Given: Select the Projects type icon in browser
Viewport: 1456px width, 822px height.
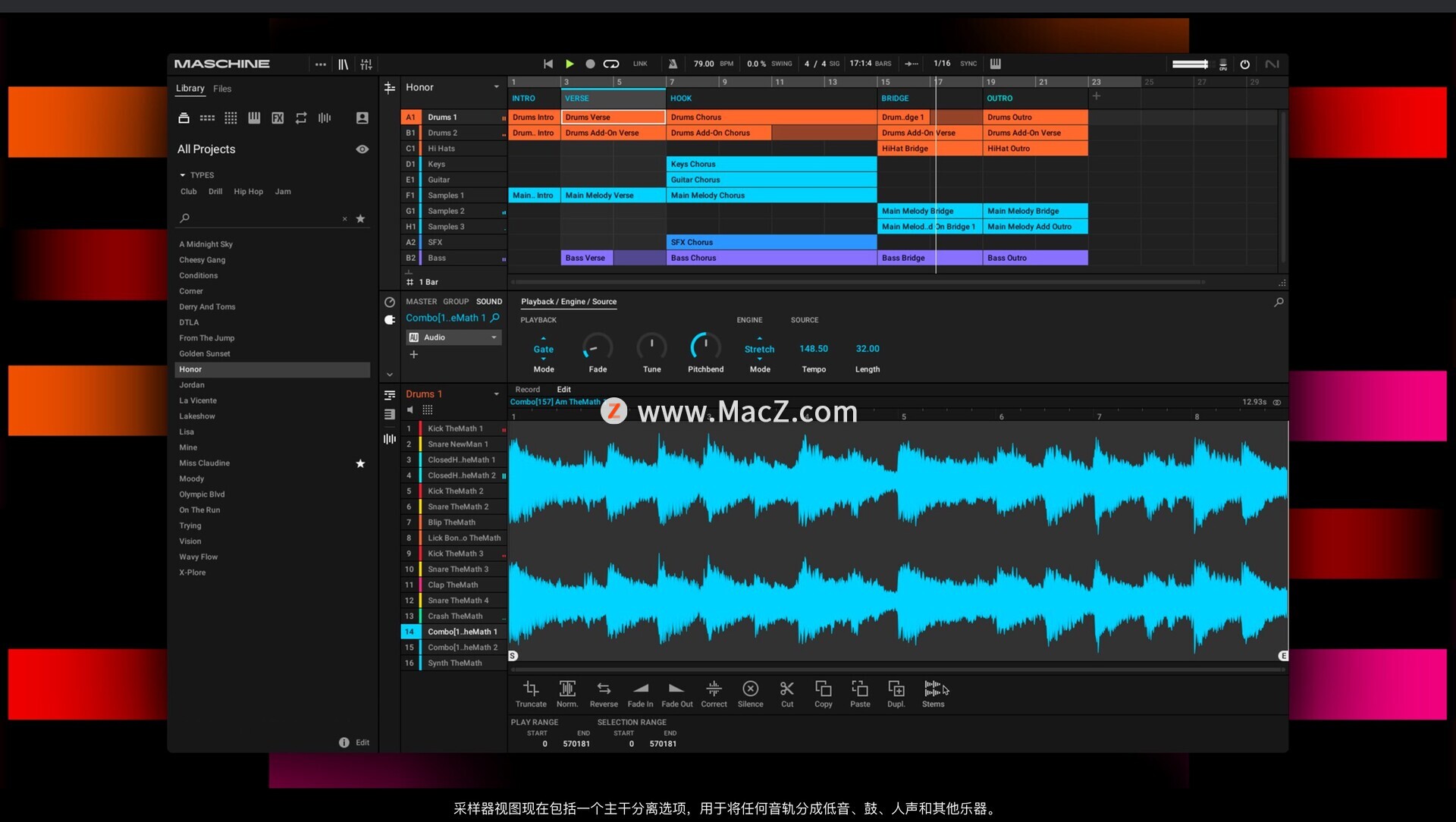Looking at the screenshot, I should (184, 118).
